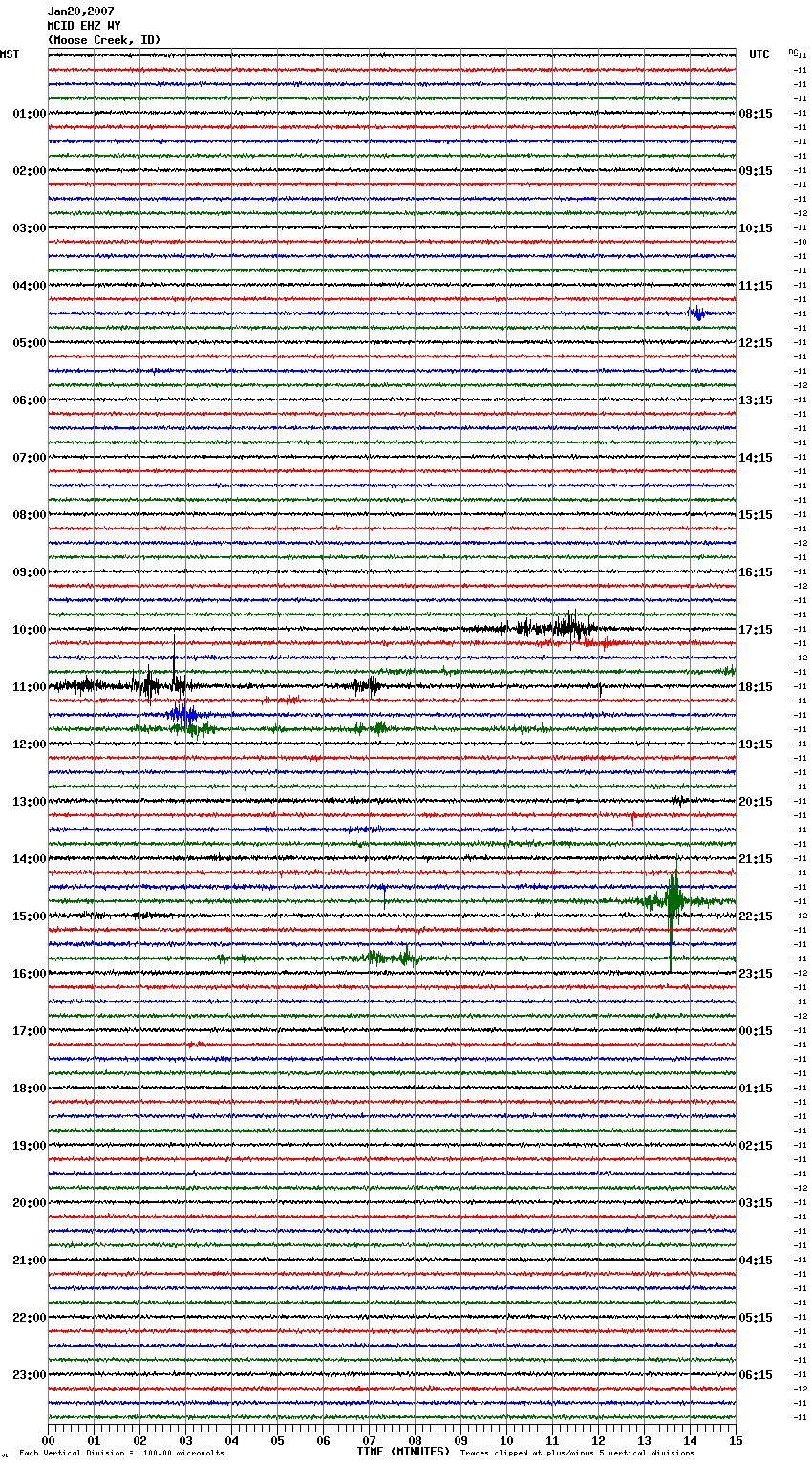Image resolution: width=812 pixels, height=1466 pixels.
Task: Select the "17:15" UTC time label
Action: pos(756,630)
